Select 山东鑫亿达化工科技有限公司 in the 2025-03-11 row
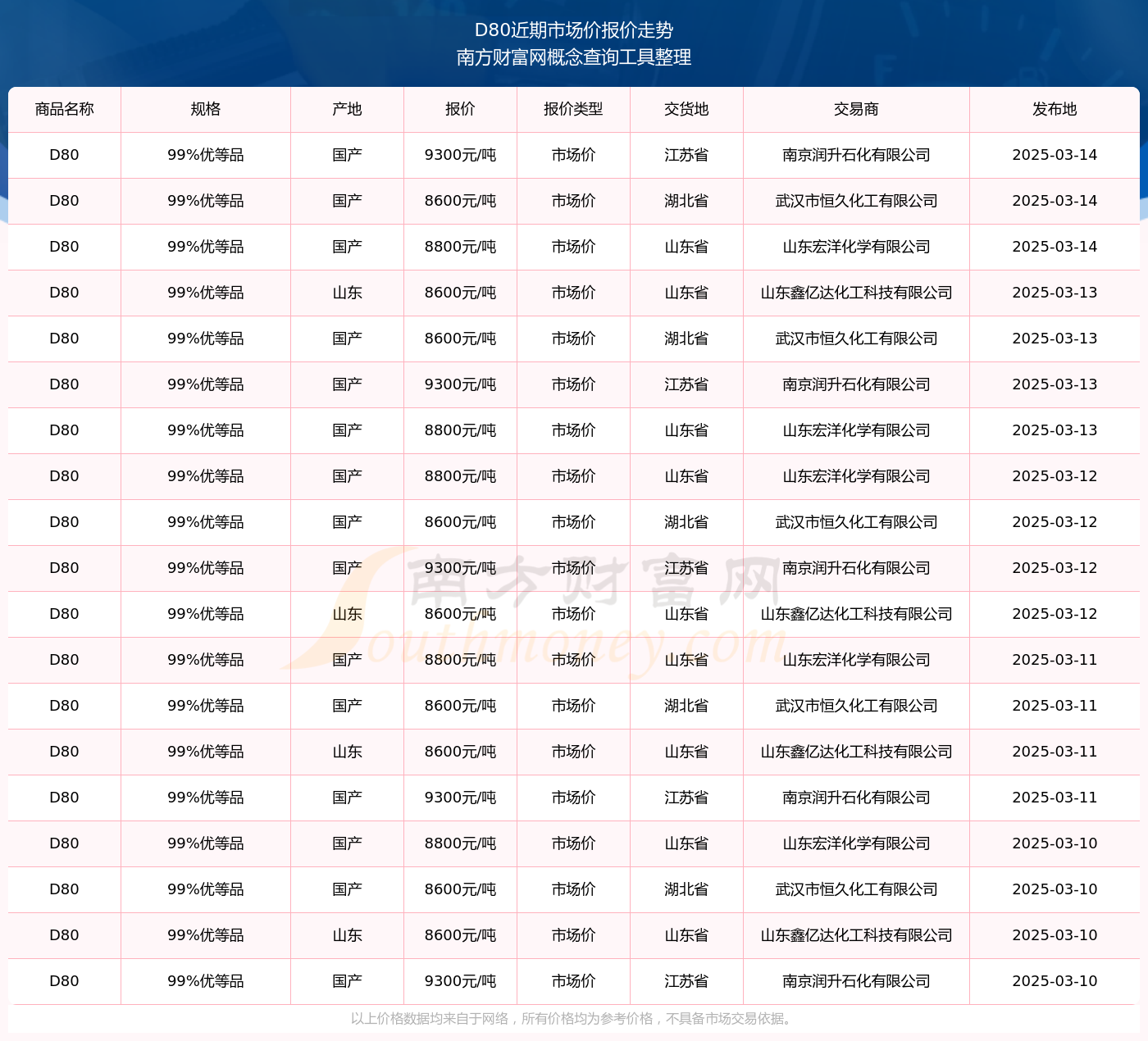The width and height of the screenshot is (1148, 1041). click(856, 752)
